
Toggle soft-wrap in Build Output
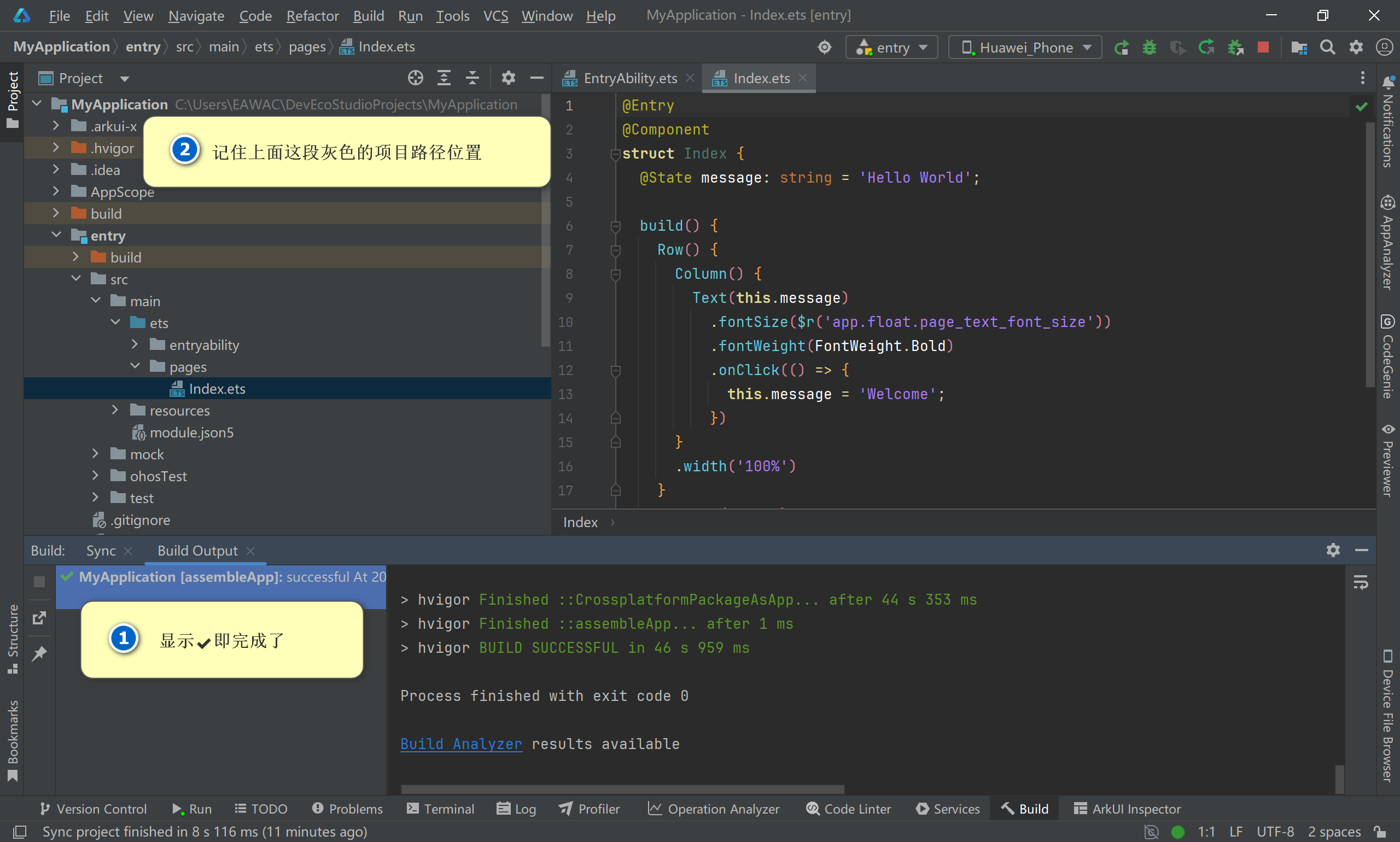[1360, 582]
